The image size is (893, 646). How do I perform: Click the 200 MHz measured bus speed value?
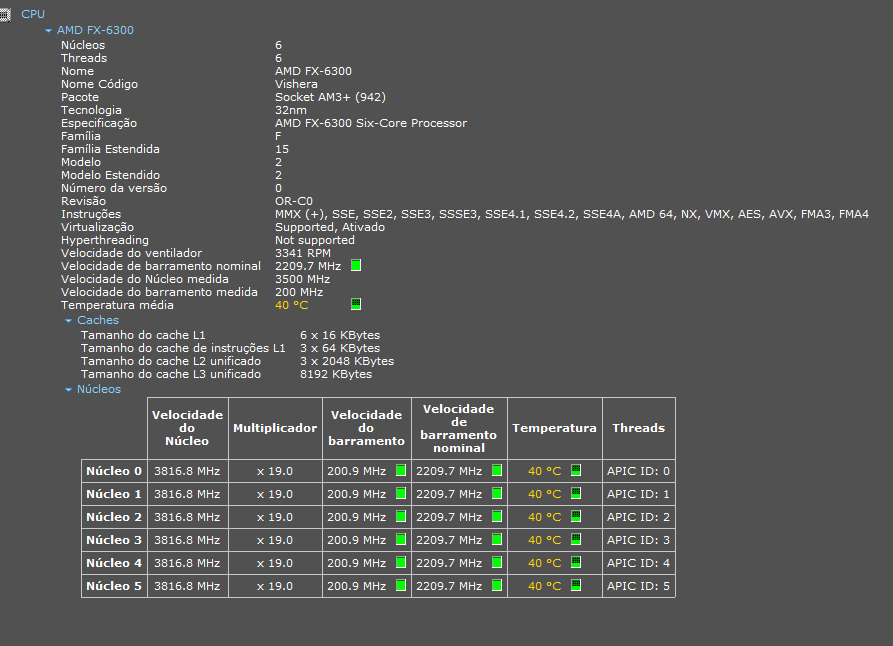click(x=299, y=293)
